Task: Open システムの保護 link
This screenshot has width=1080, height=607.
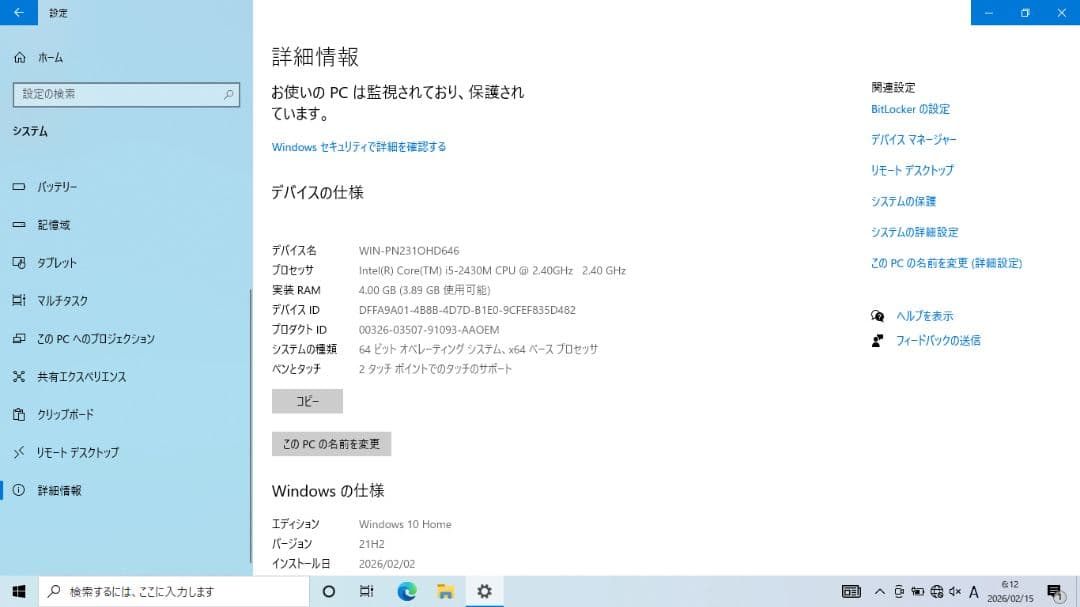Action: click(x=903, y=201)
